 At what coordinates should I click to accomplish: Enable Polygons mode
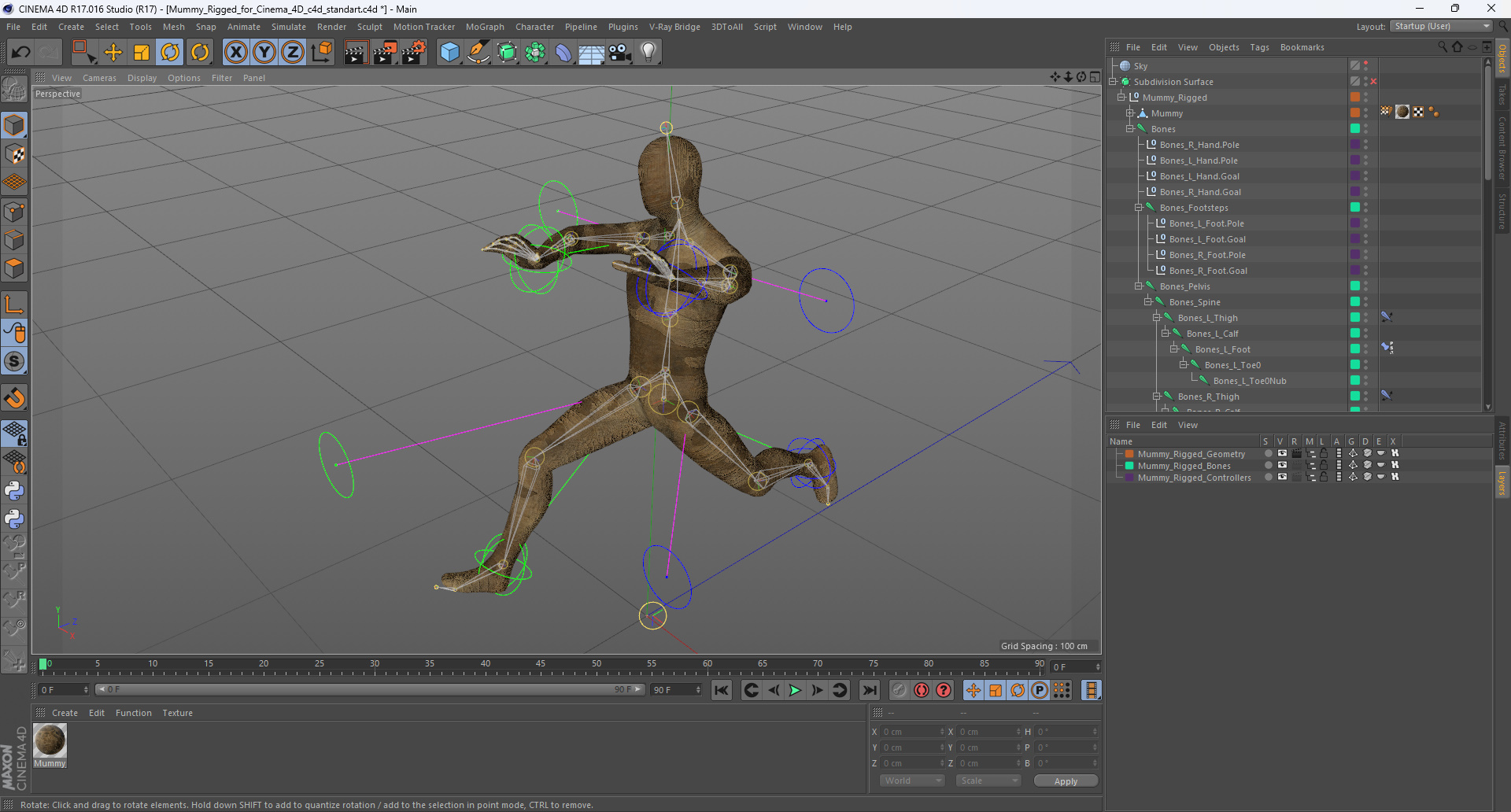point(14,268)
